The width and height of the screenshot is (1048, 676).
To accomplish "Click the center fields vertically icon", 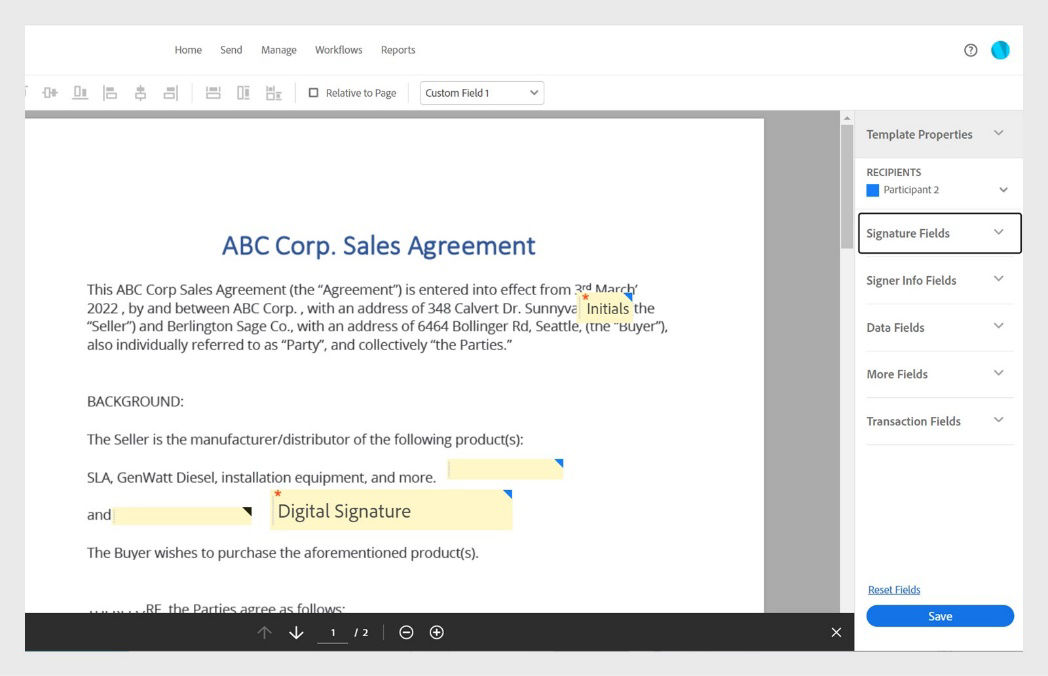I will [141, 92].
